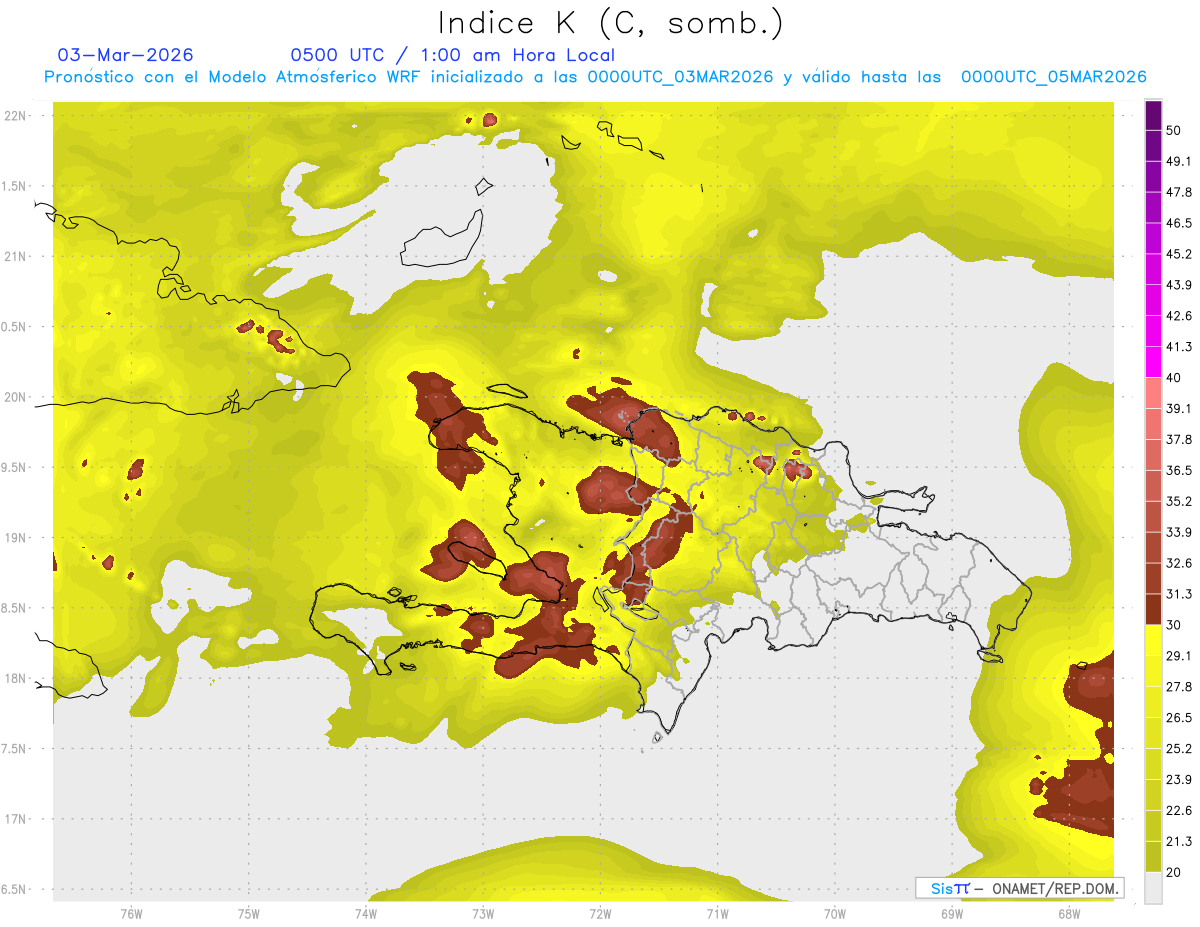1200x927 pixels.
Task: Click the colorbar value '22.6'
Action: [x=1180, y=811]
